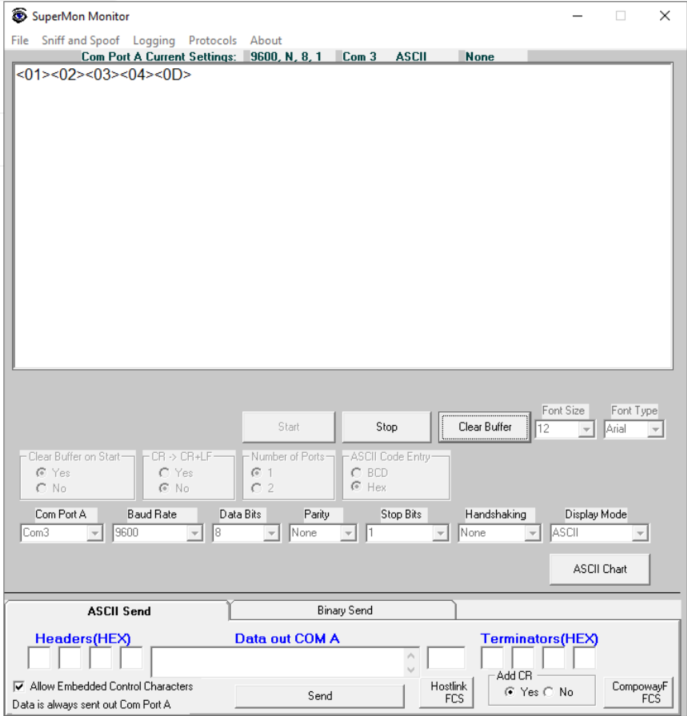This screenshot has width=687, height=716.
Task: Open the Com Port A dropdown
Action: pos(95,533)
